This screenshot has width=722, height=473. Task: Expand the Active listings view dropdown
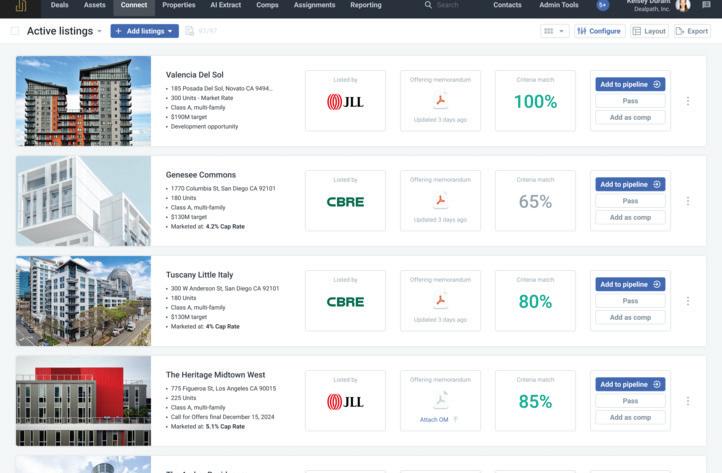point(99,31)
